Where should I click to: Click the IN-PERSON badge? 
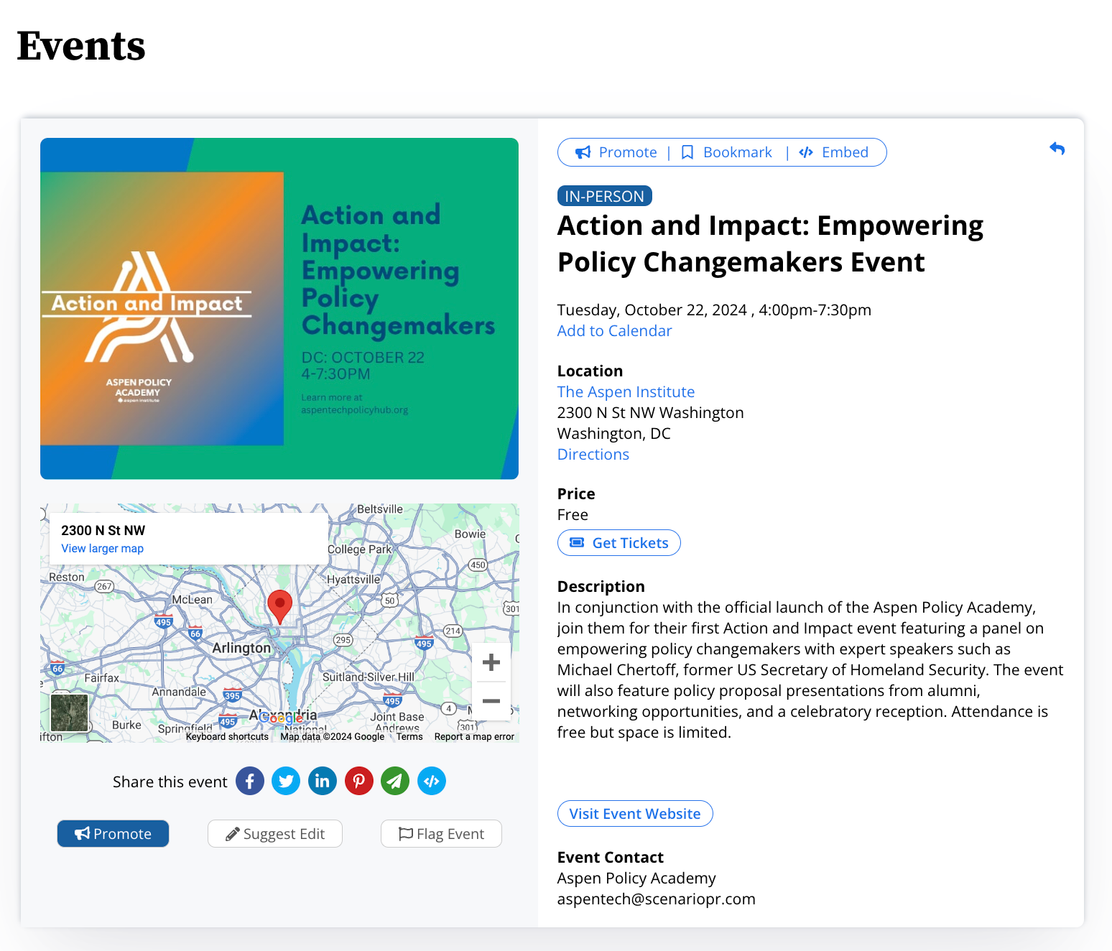coord(604,196)
